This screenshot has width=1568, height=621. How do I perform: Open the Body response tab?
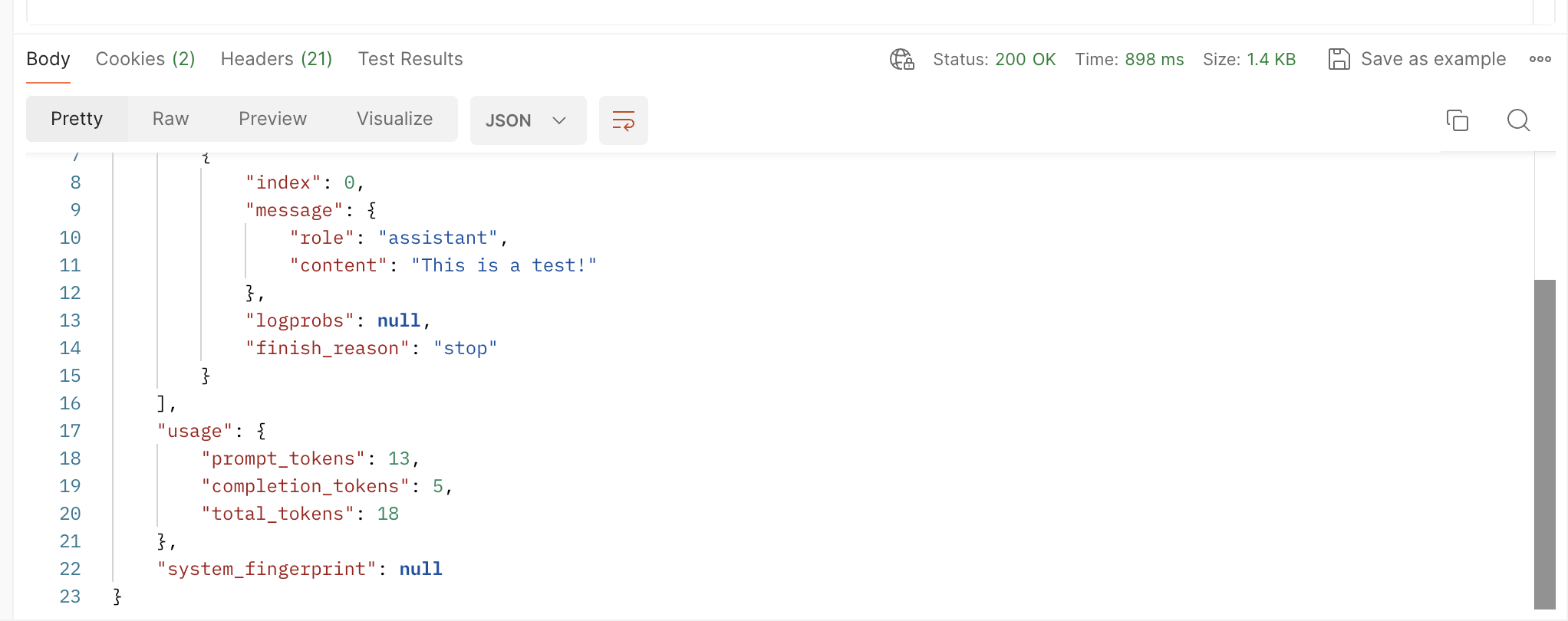(x=48, y=59)
